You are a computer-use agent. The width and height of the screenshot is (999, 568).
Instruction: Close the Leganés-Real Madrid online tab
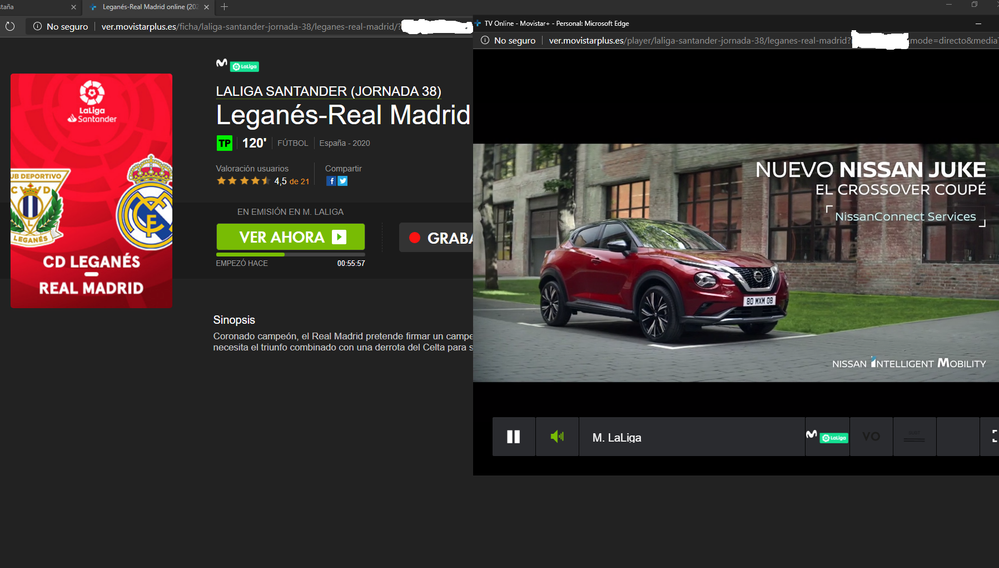(206, 7)
